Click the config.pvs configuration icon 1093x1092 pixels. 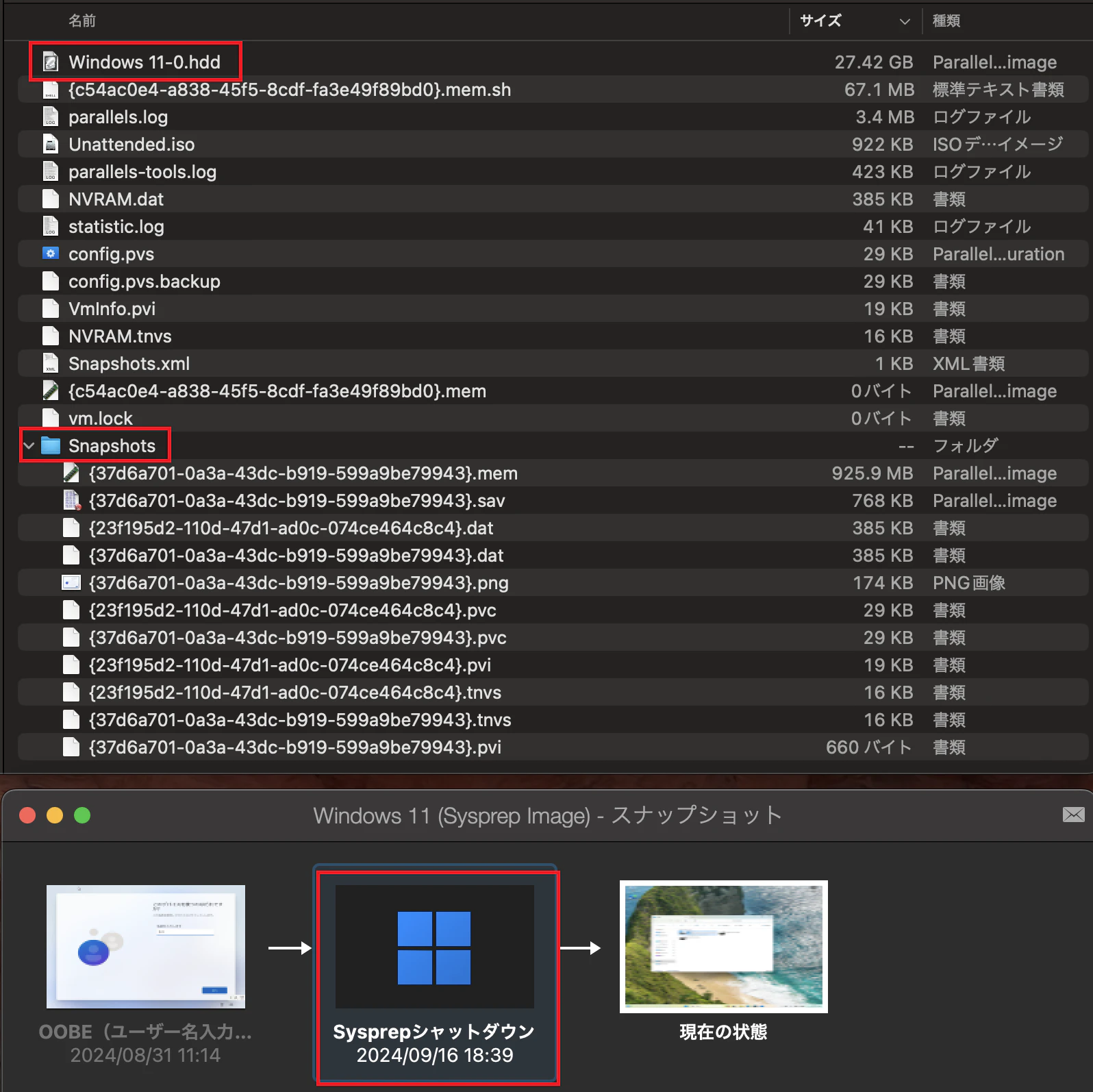click(x=51, y=253)
